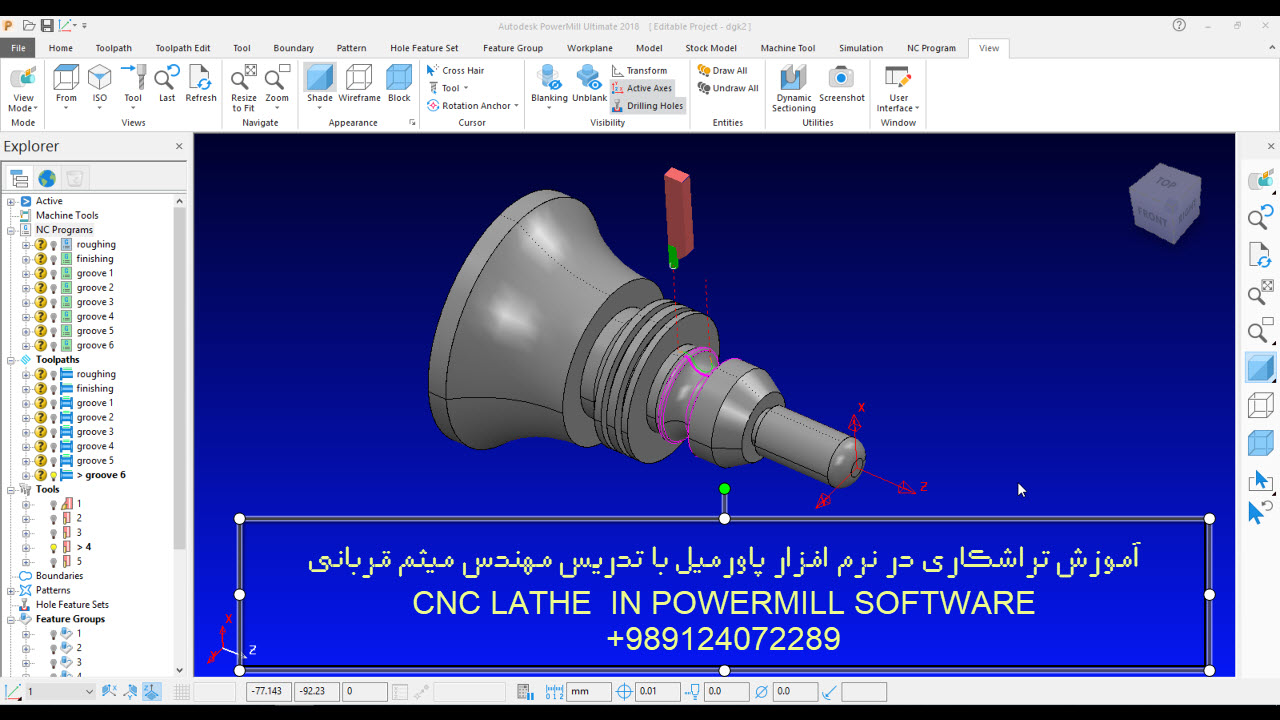Click the Help question mark icon
This screenshot has height=720, width=1280.
coord(1179,25)
